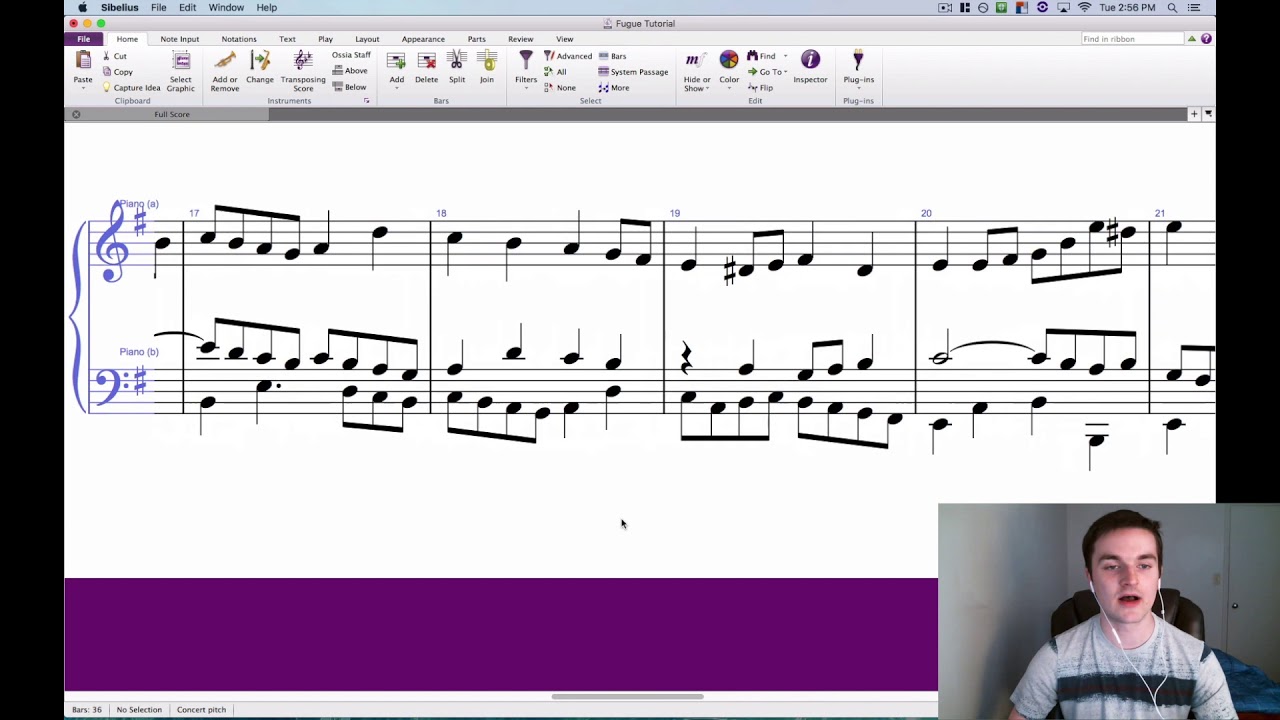
Task: Select Bars option
Action: [612, 56]
